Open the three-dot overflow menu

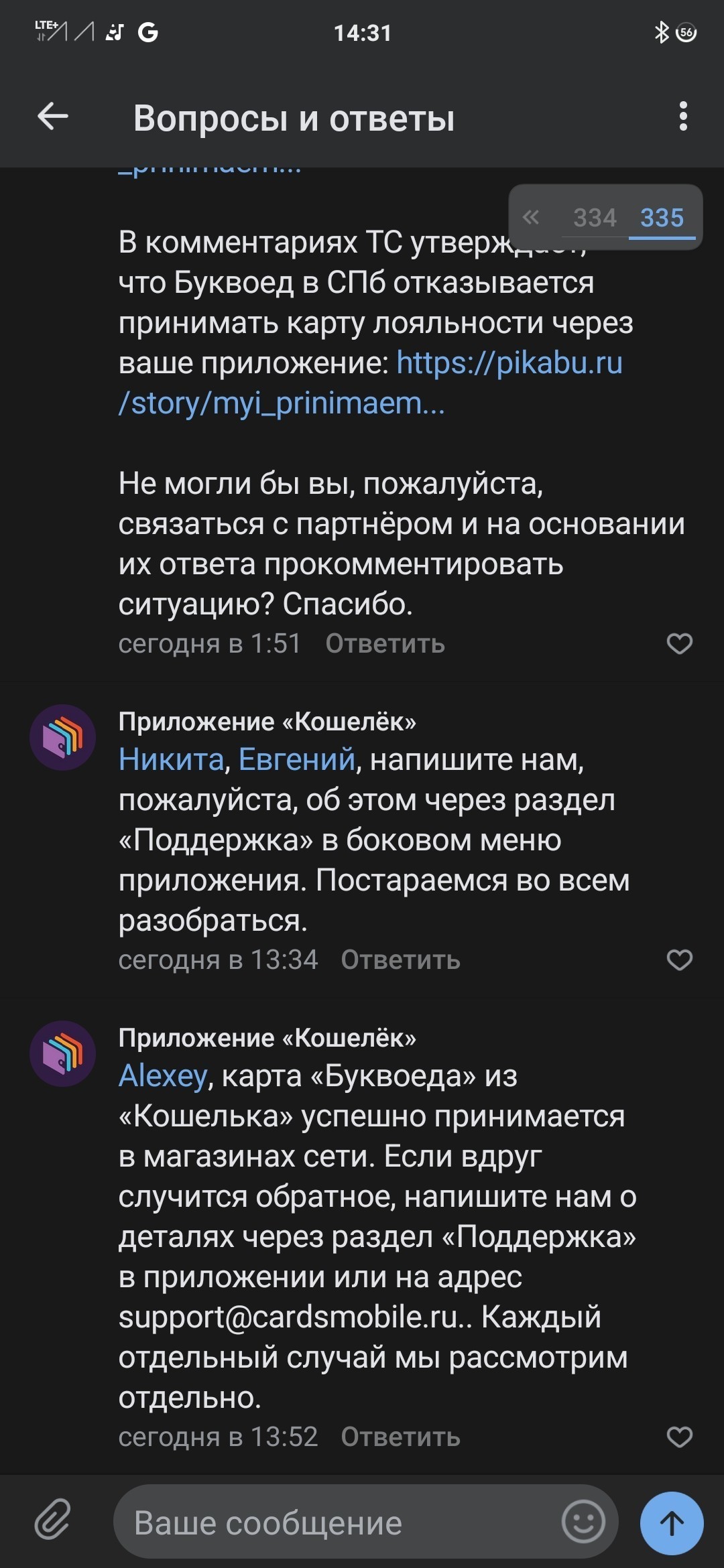tap(683, 117)
